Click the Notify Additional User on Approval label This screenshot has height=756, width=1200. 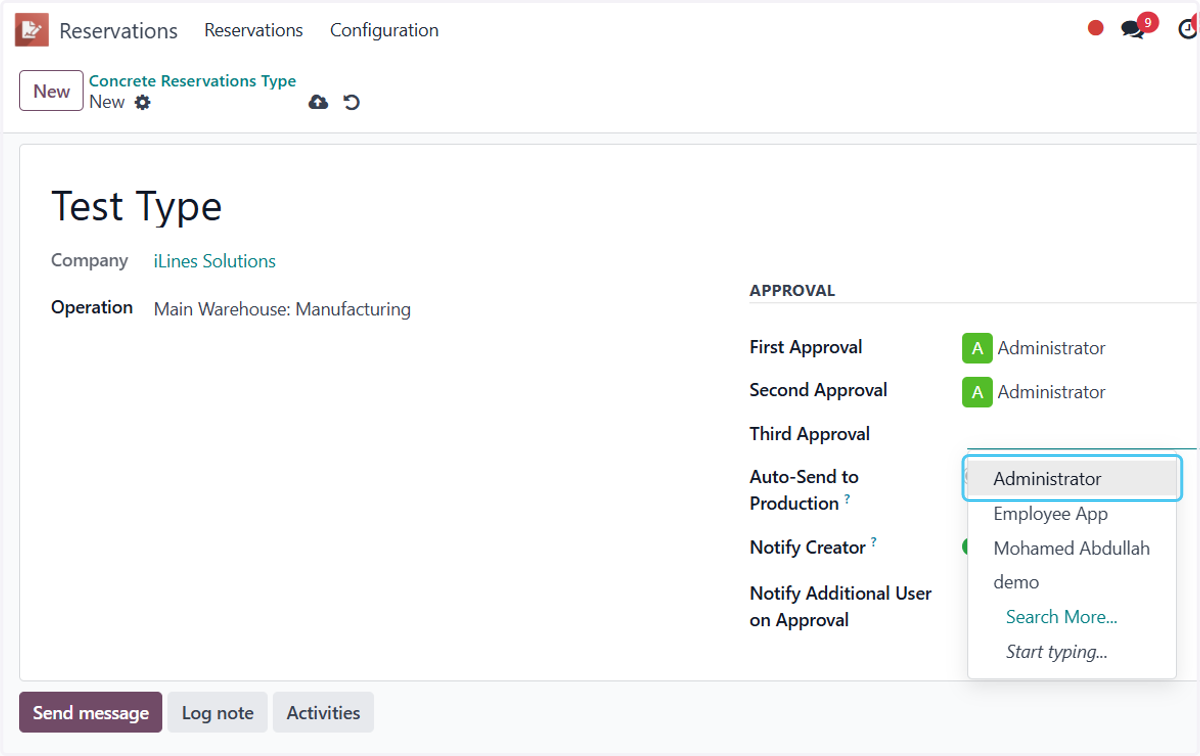[840, 607]
